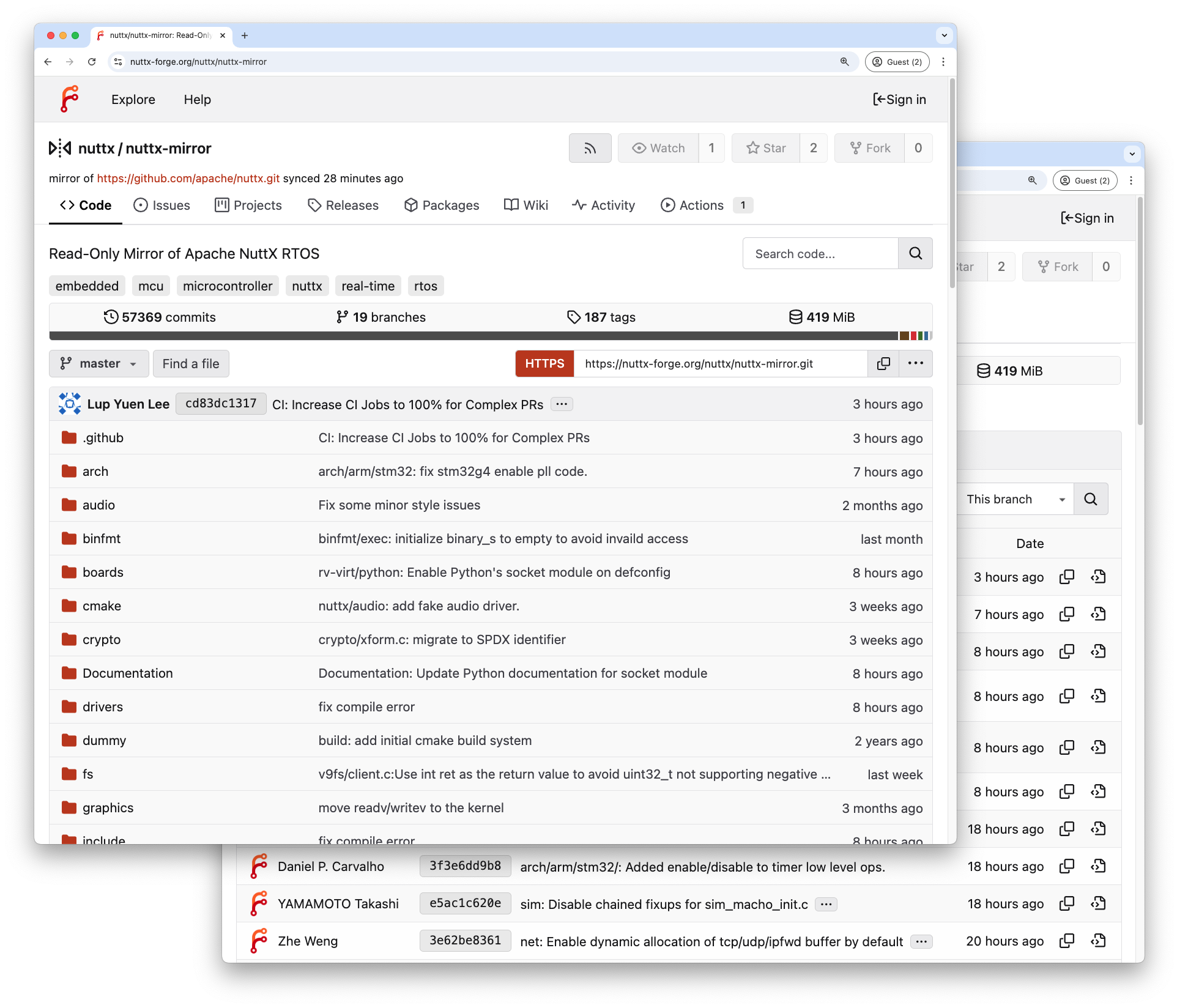Select the rtos topic tag

426,286
